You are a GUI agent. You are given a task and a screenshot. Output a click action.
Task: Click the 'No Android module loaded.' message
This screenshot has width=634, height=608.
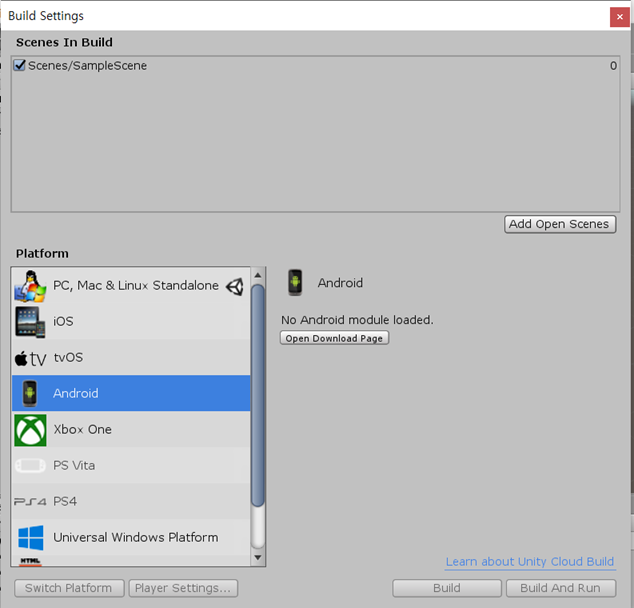click(x=357, y=320)
